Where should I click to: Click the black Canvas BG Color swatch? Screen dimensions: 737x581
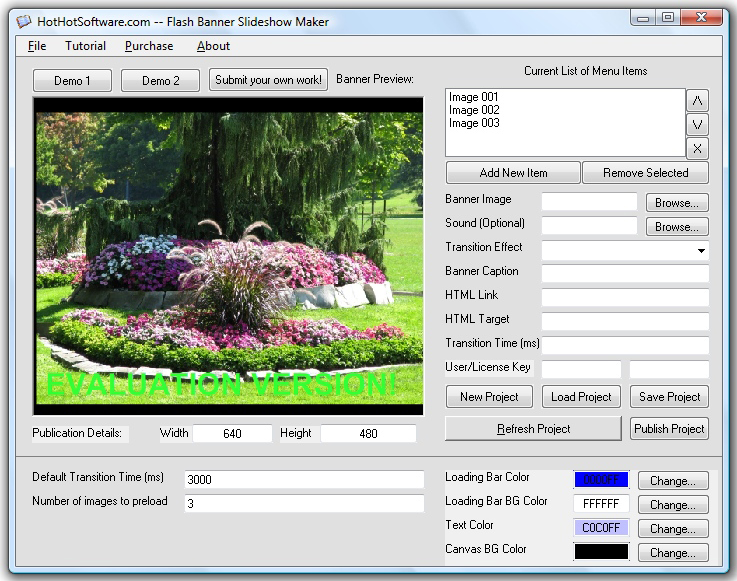pyautogui.click(x=601, y=552)
